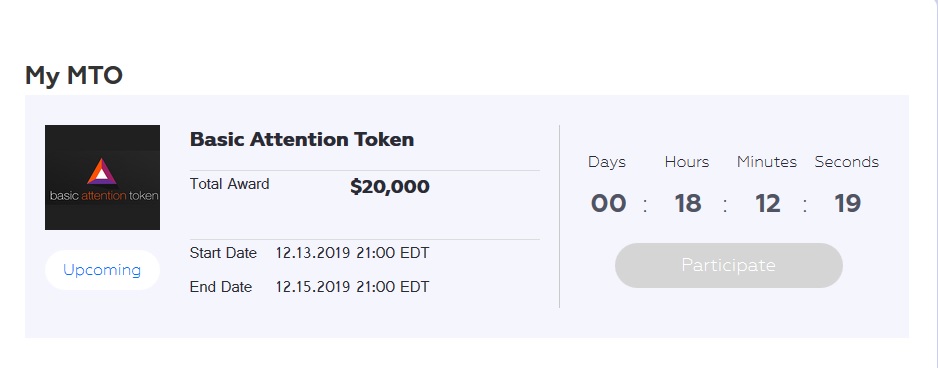Screen dimensions: 938x368
Task: Click the Participate button
Action: click(729, 265)
